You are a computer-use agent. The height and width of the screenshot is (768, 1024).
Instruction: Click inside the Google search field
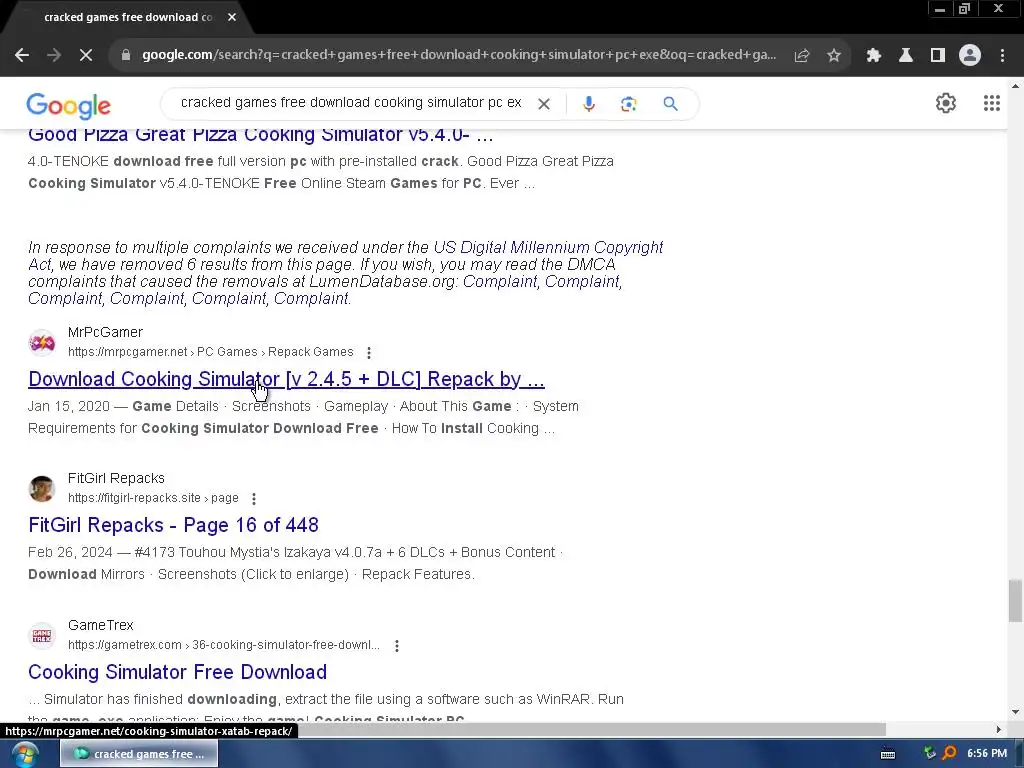pyautogui.click(x=351, y=103)
